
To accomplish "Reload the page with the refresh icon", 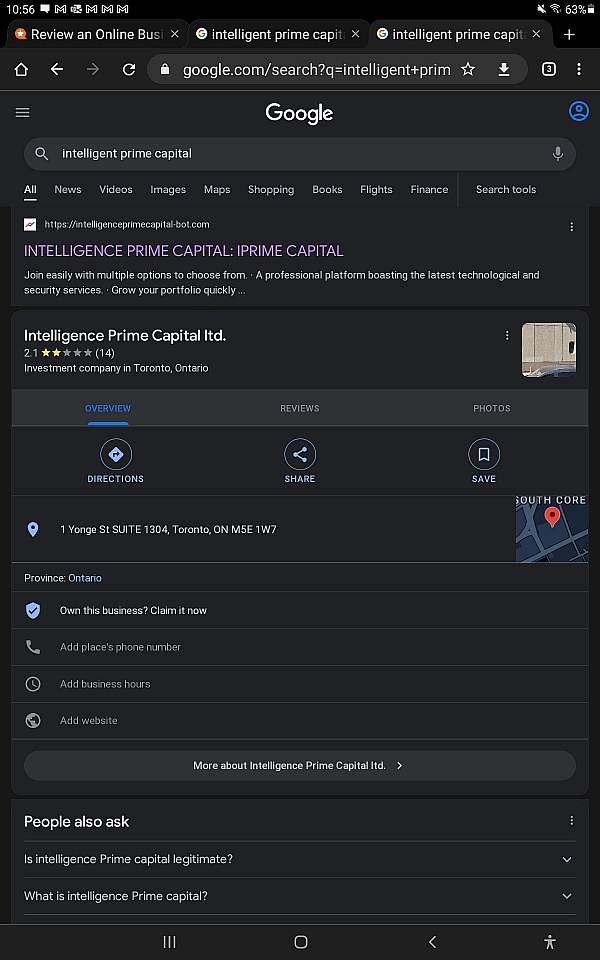I will pos(129,70).
